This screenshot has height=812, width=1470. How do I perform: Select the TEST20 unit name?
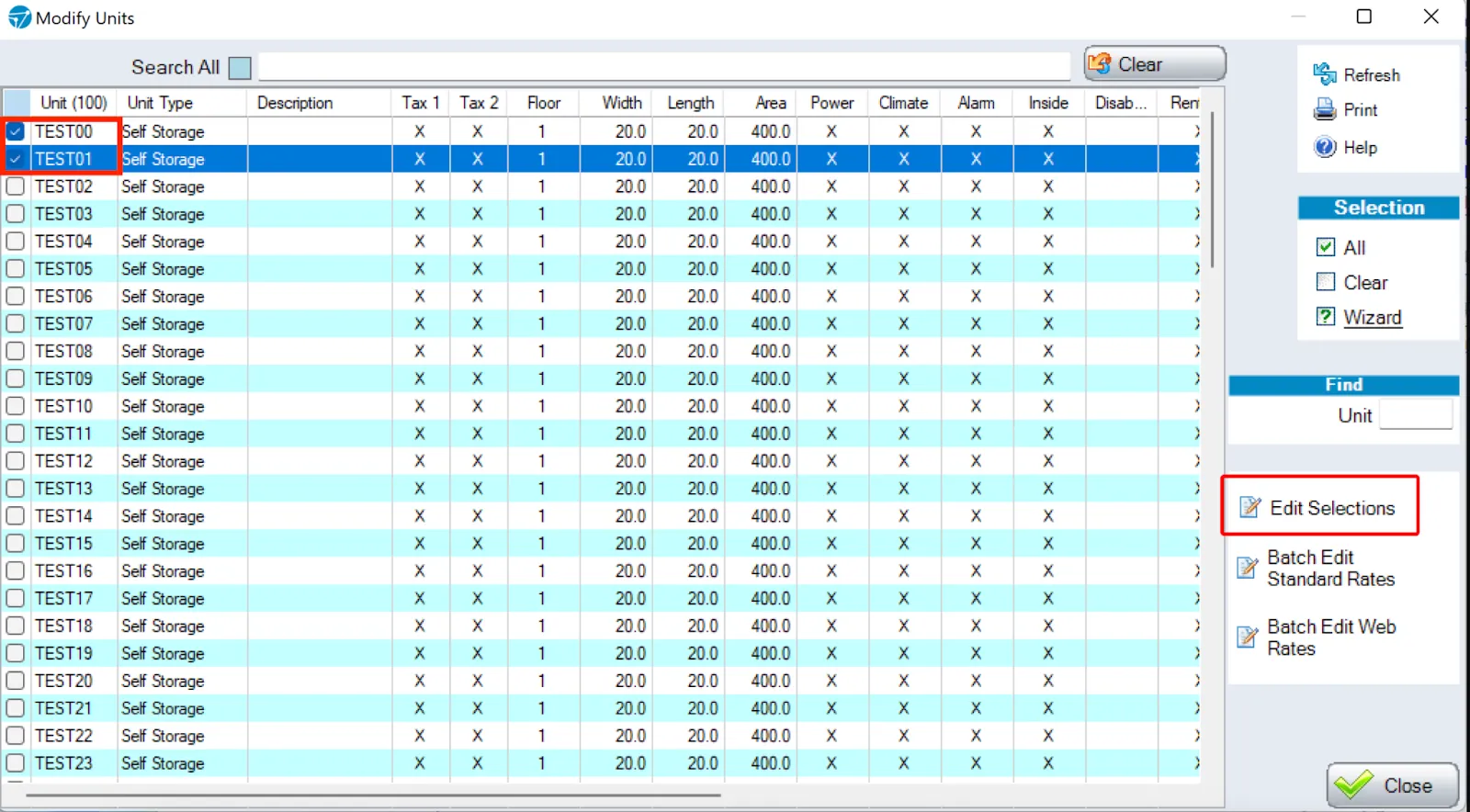coord(63,681)
